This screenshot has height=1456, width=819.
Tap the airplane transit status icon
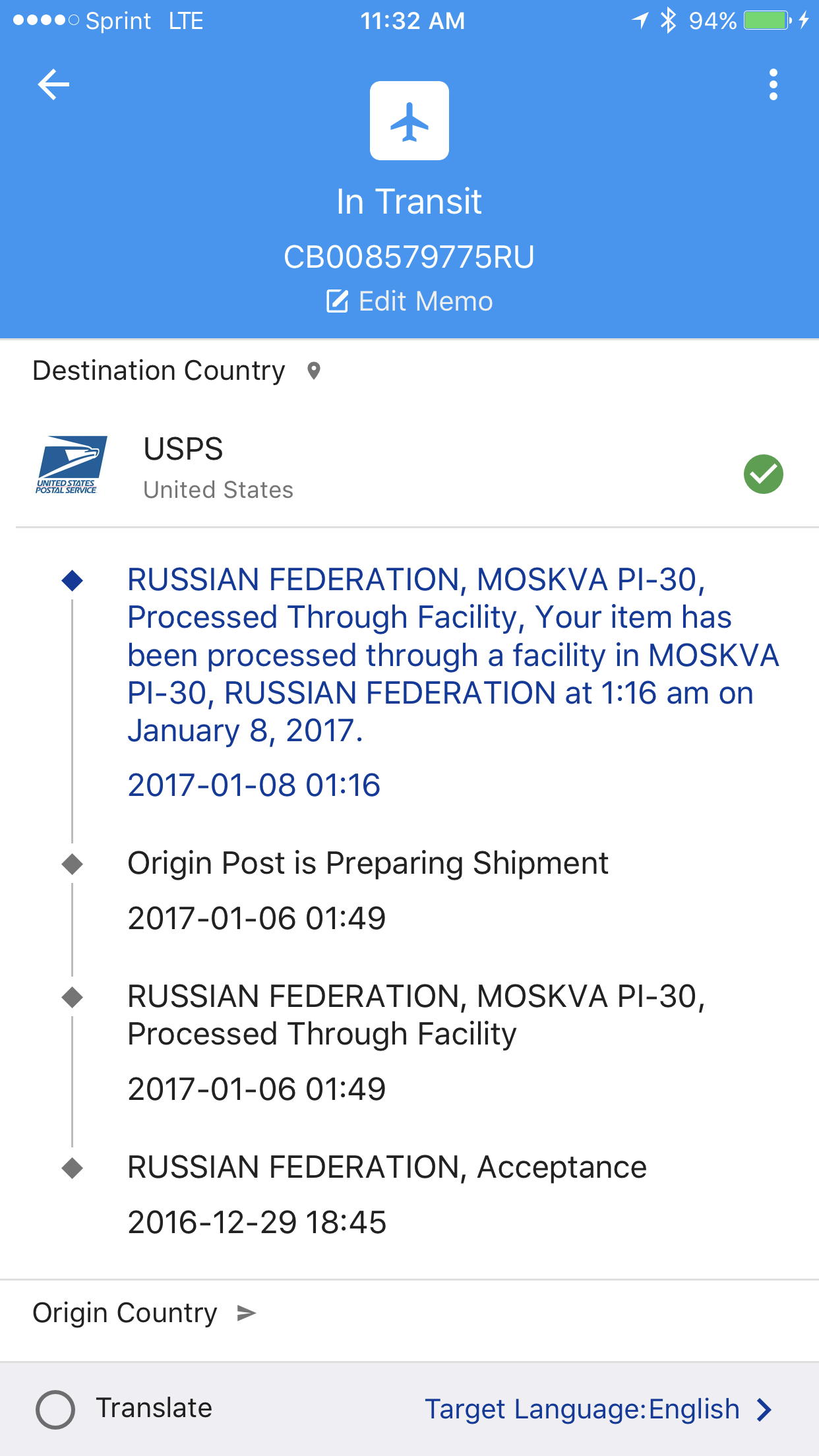point(409,121)
